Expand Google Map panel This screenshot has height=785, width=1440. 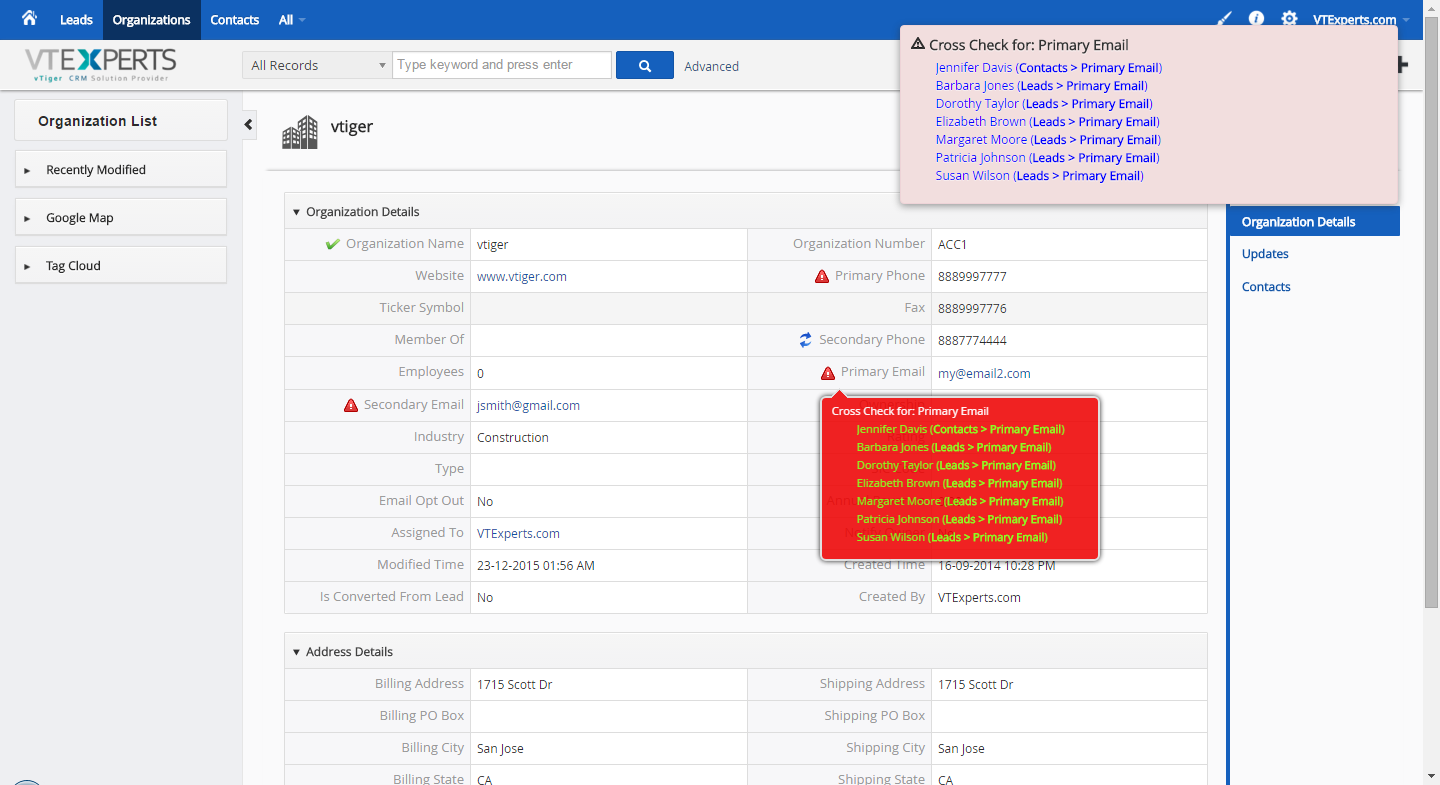click(x=121, y=217)
